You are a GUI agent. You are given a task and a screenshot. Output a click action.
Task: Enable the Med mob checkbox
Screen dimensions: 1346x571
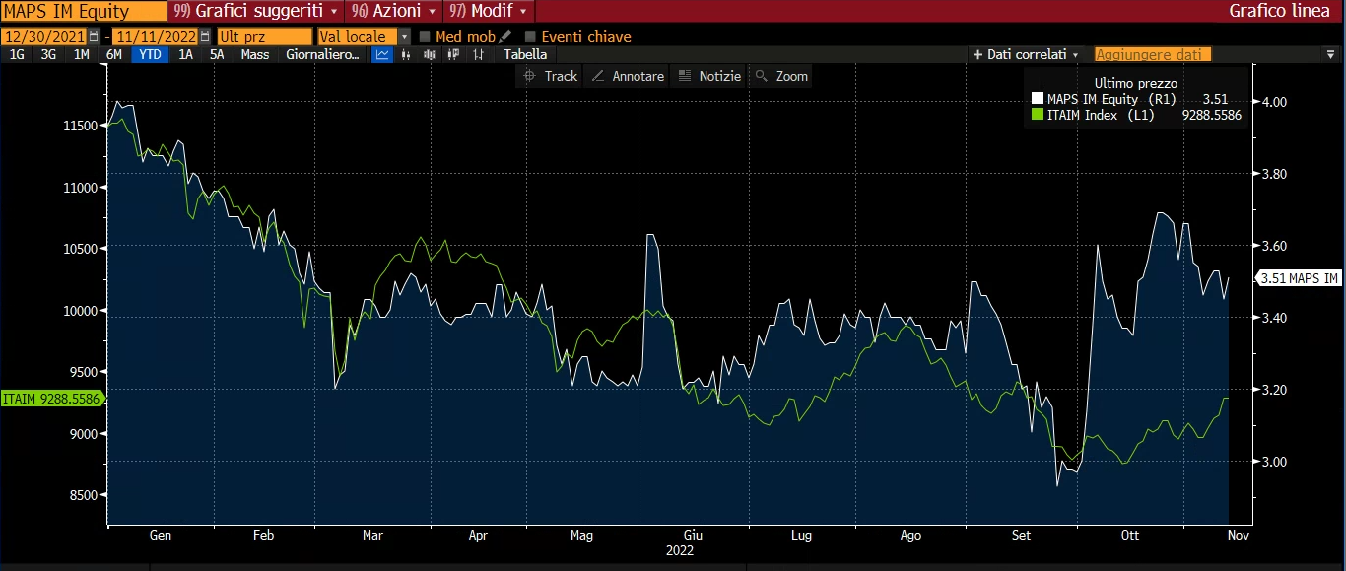click(x=425, y=37)
